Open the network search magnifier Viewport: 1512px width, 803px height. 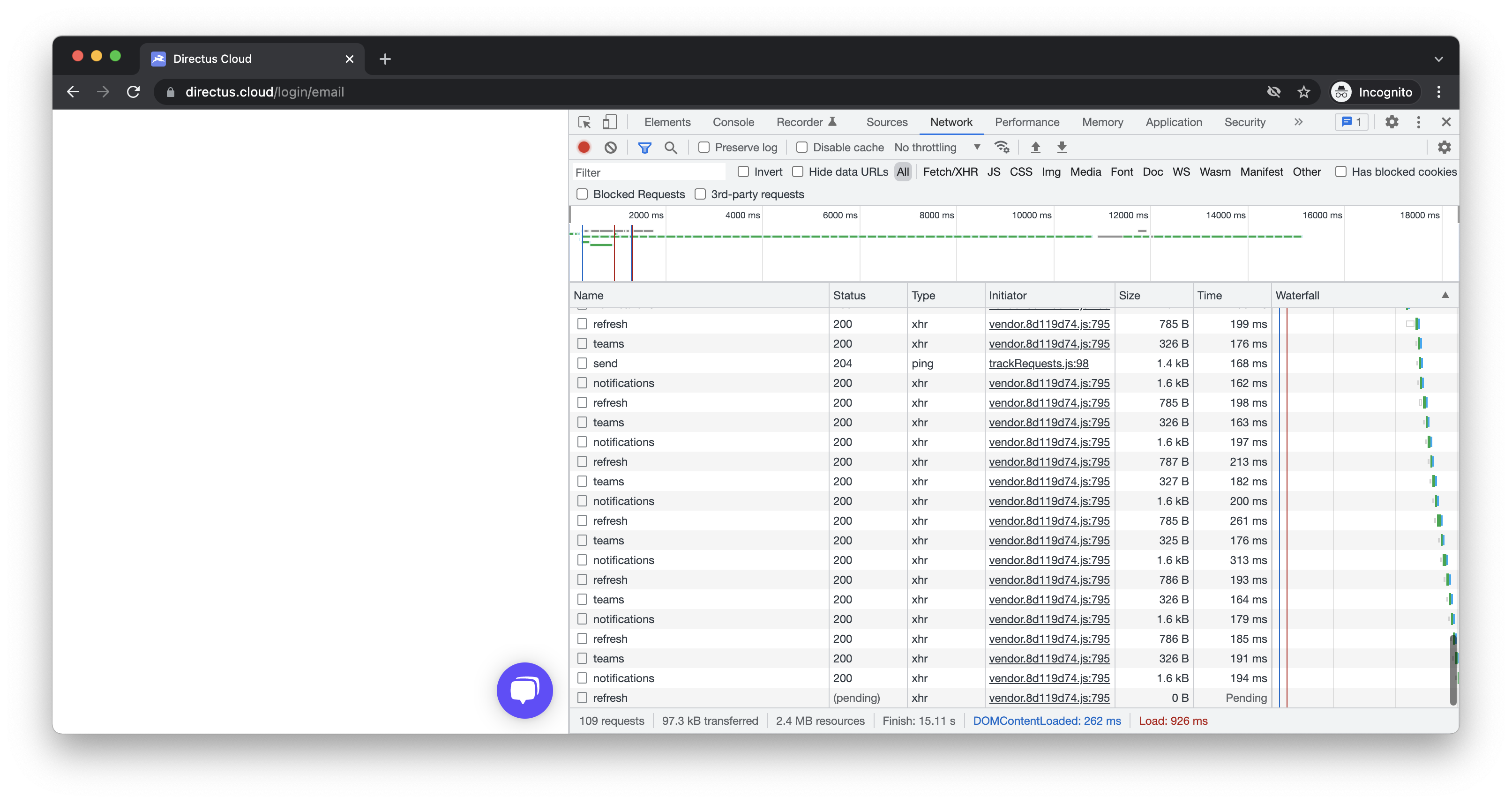(671, 148)
